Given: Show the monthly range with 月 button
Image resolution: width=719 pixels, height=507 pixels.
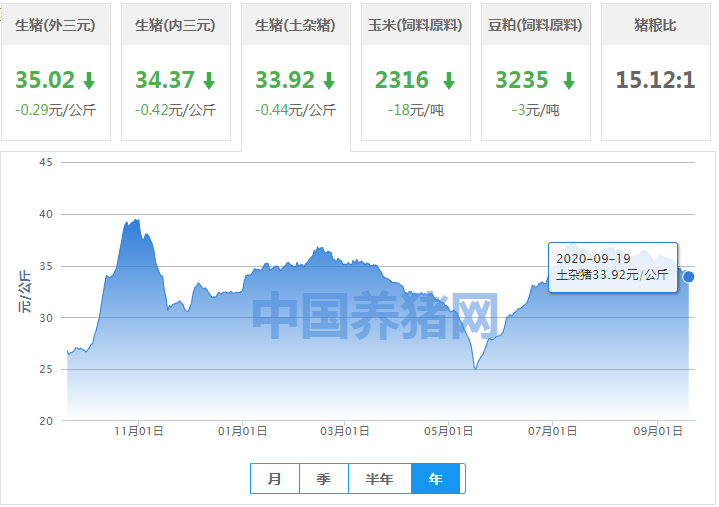Looking at the screenshot, I should click(x=275, y=479).
